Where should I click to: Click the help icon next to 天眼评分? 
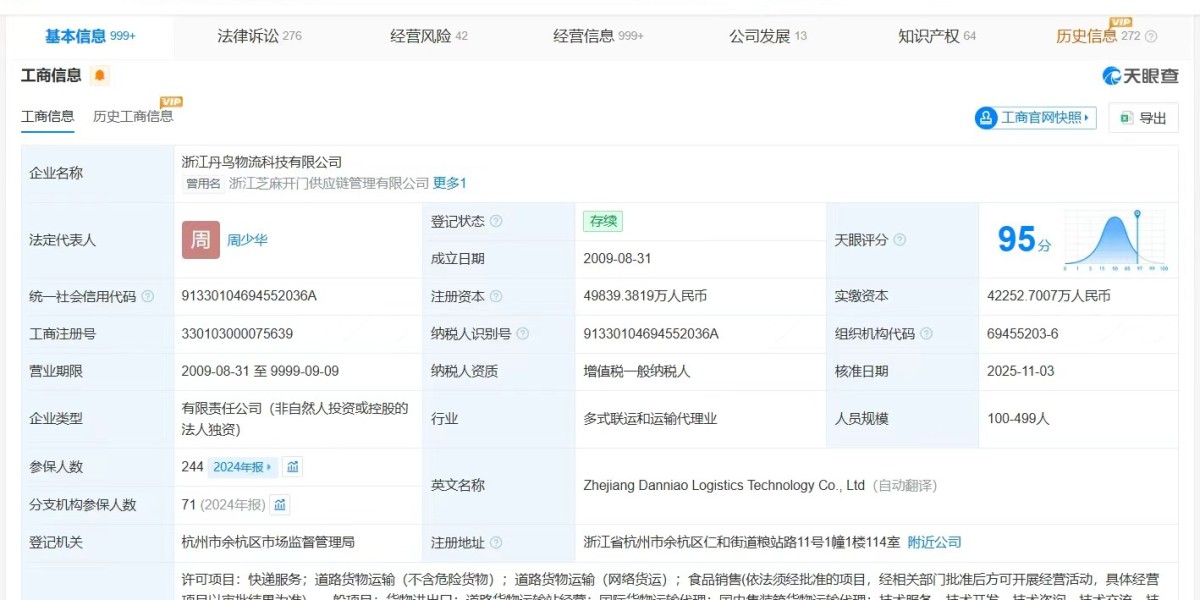[x=899, y=240]
